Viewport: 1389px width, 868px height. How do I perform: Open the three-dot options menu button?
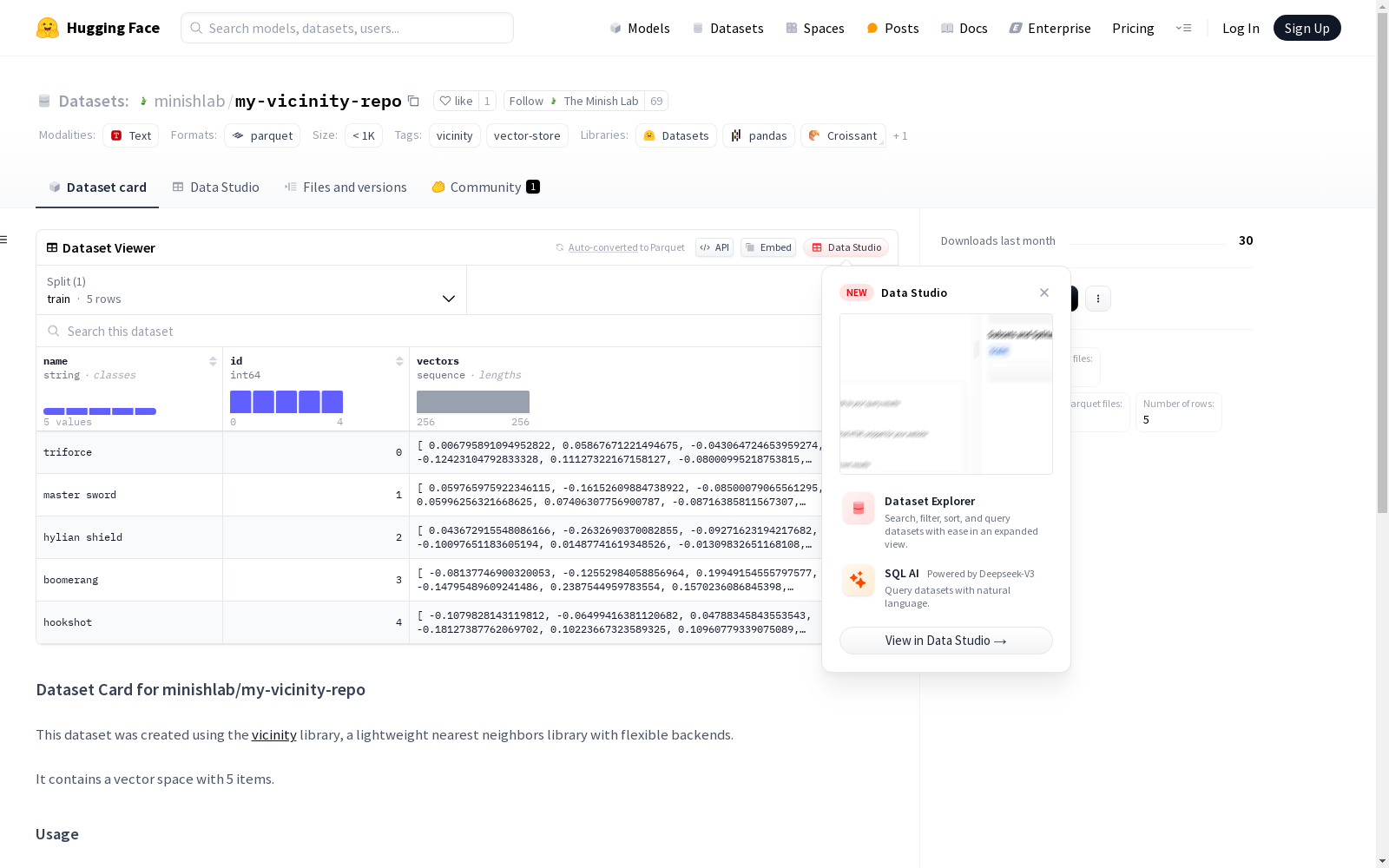tap(1098, 299)
